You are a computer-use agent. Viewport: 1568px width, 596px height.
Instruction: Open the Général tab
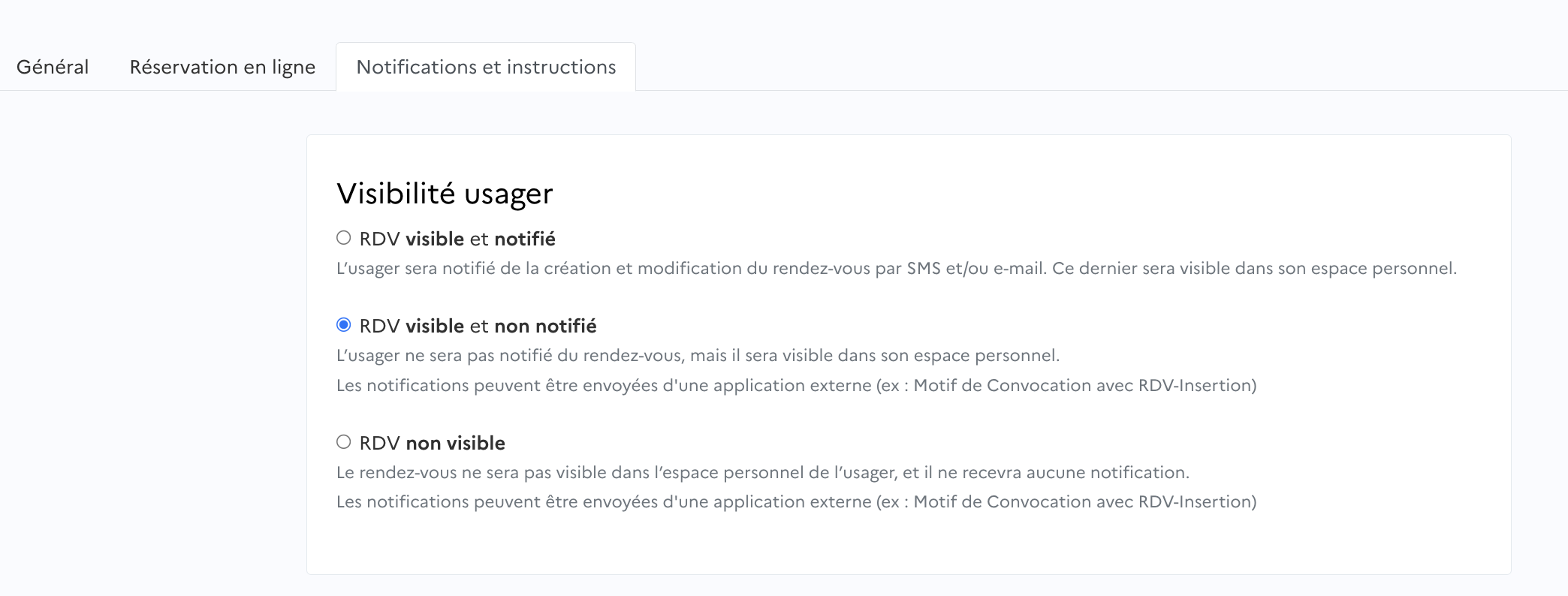pos(53,67)
